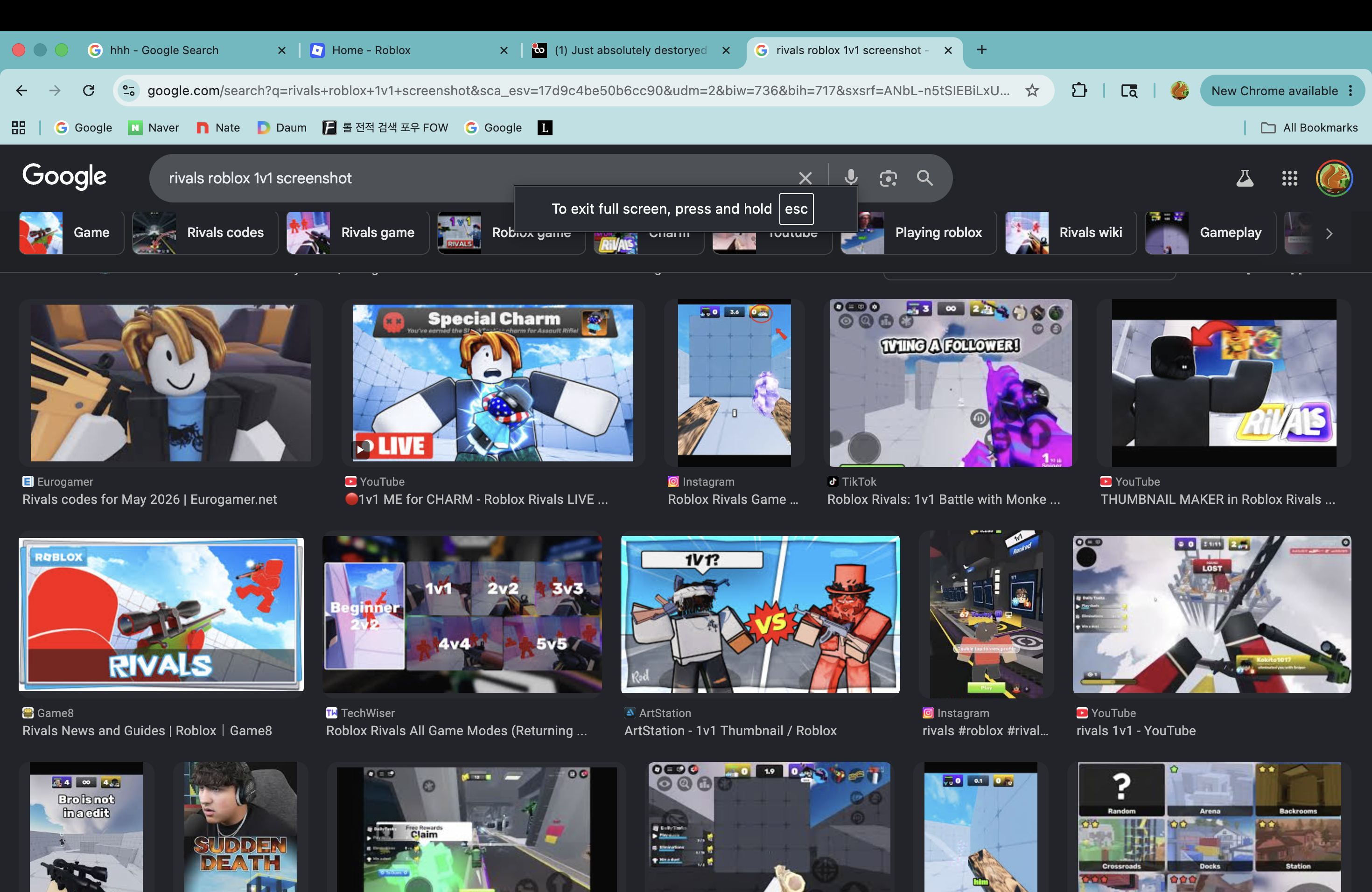Open the Eurogamer Rivals codes image
1372x892 pixels.
(171, 383)
